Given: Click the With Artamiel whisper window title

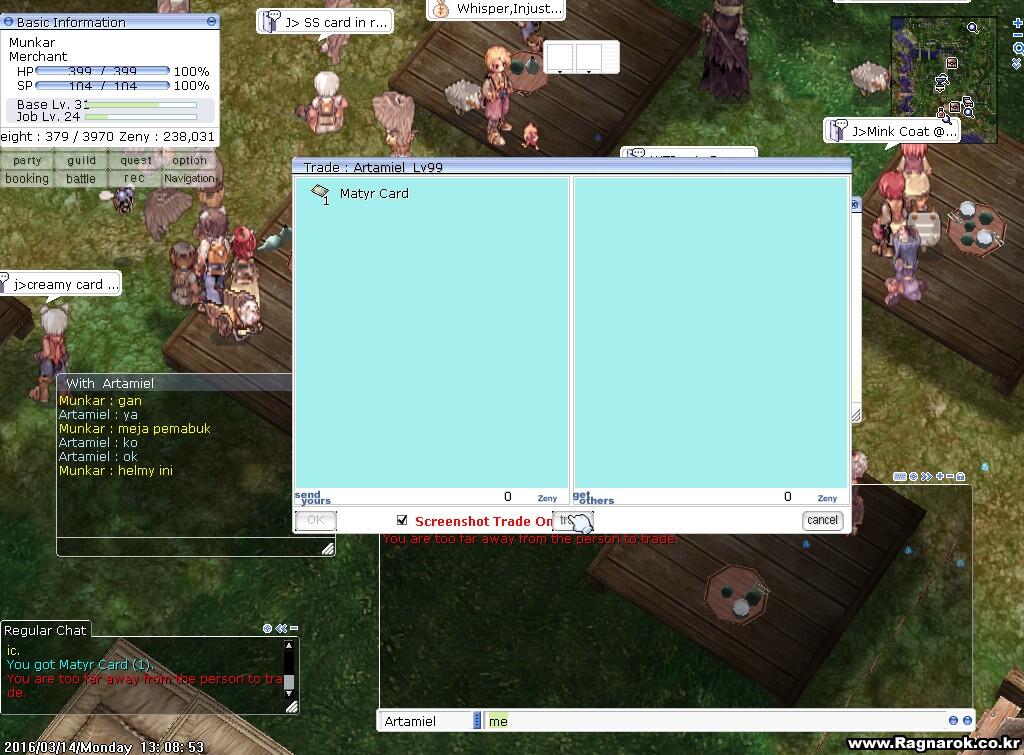Looking at the screenshot, I should click(110, 383).
